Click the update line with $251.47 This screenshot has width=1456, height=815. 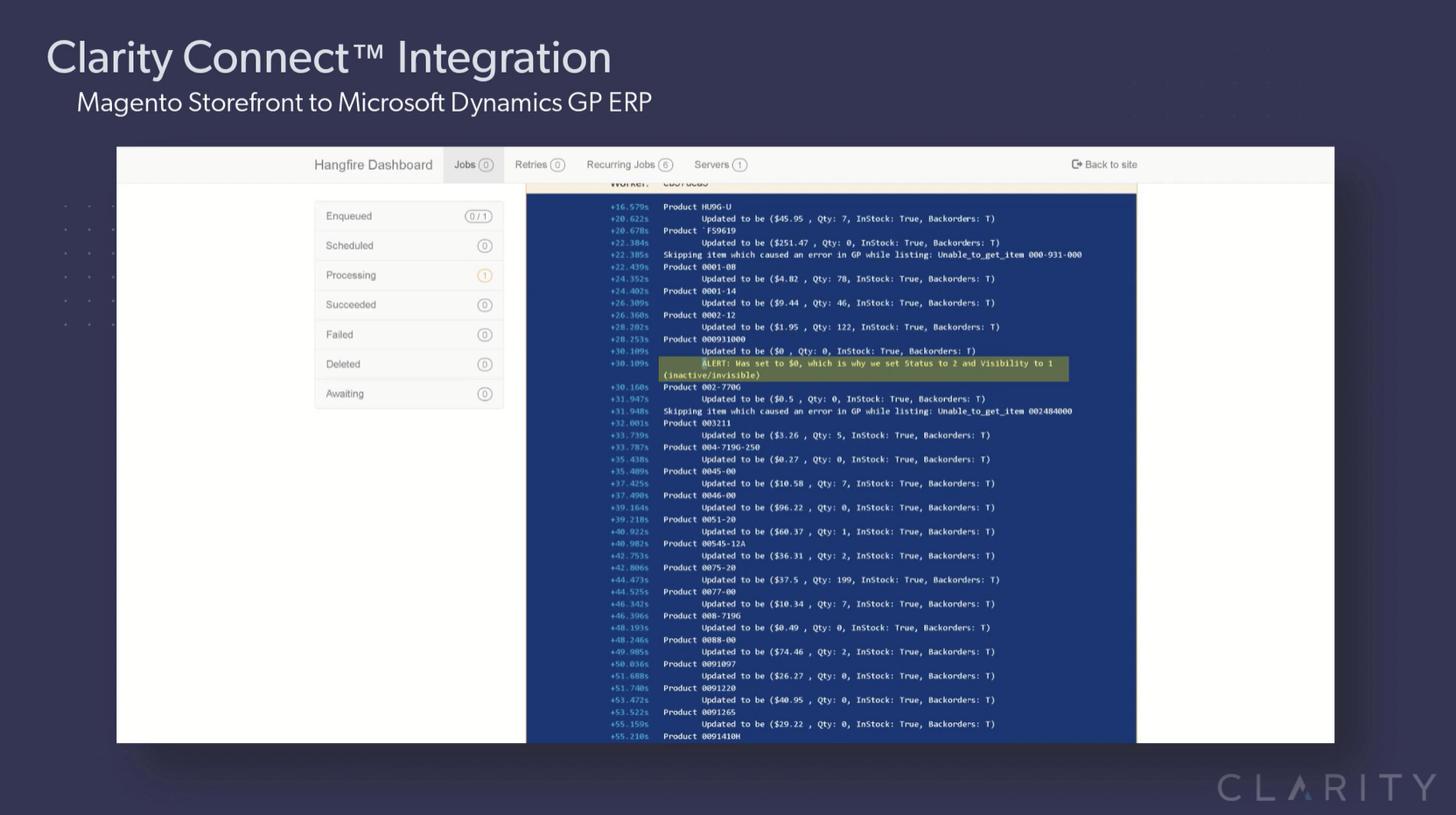coord(850,243)
